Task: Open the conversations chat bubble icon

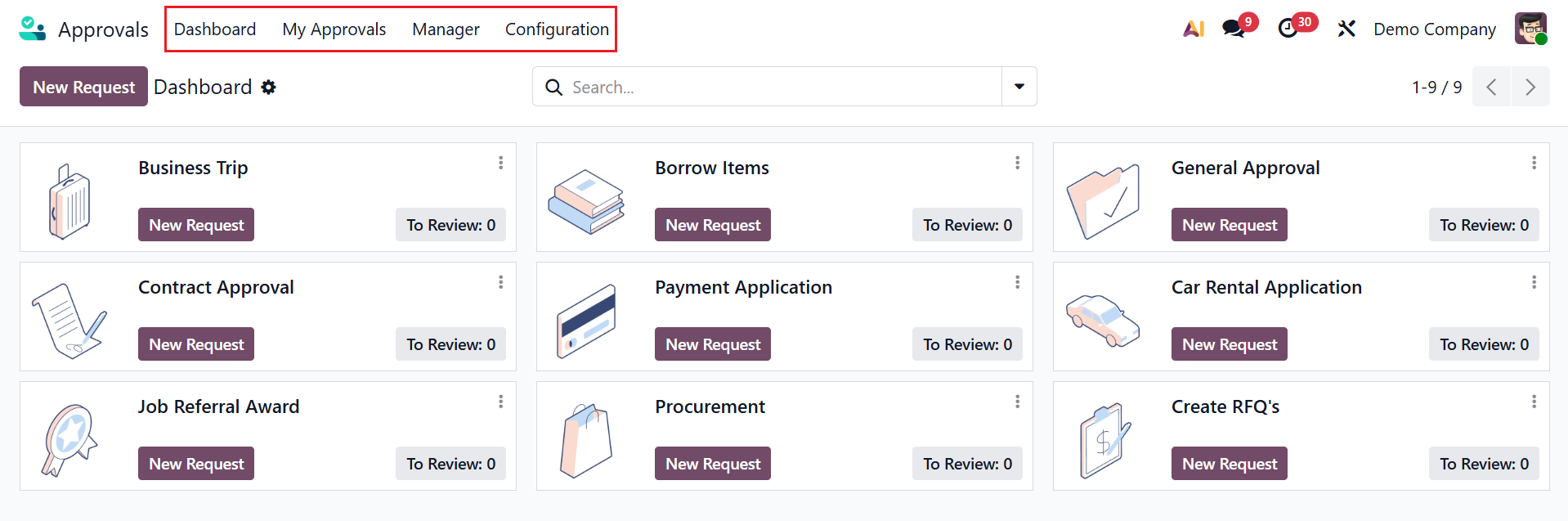Action: tap(1234, 29)
